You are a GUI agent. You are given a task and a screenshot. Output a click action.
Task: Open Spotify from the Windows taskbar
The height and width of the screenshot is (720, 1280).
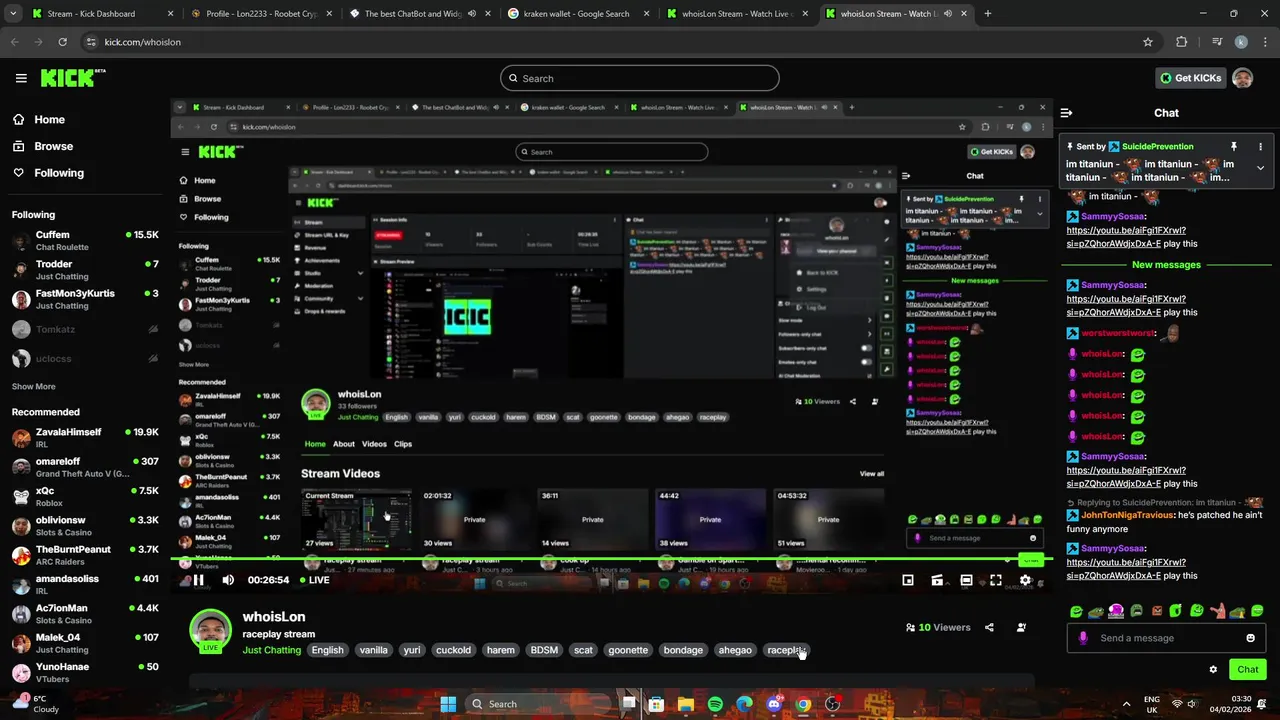click(715, 704)
